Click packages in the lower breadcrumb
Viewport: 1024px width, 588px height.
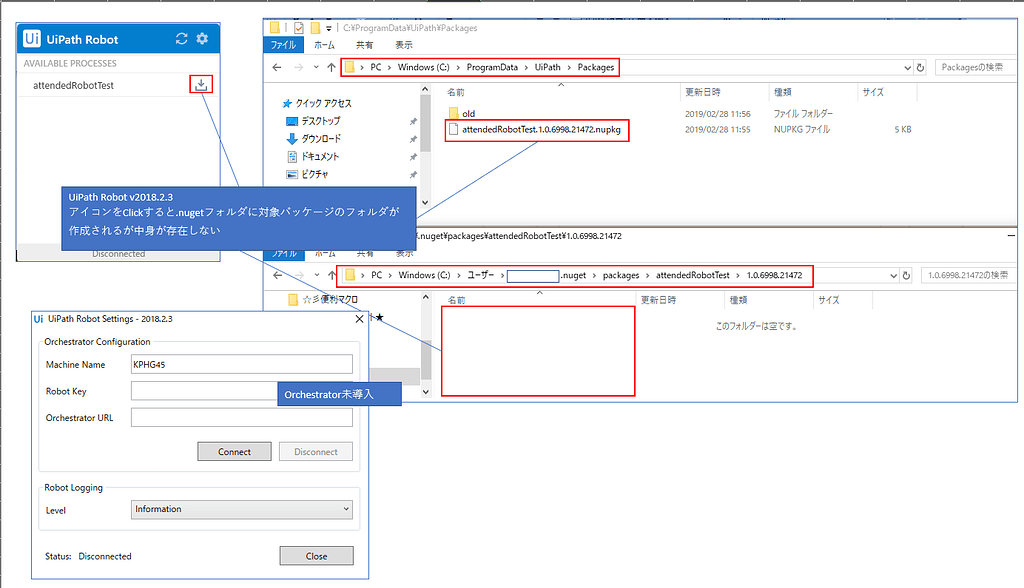pyautogui.click(x=621, y=275)
